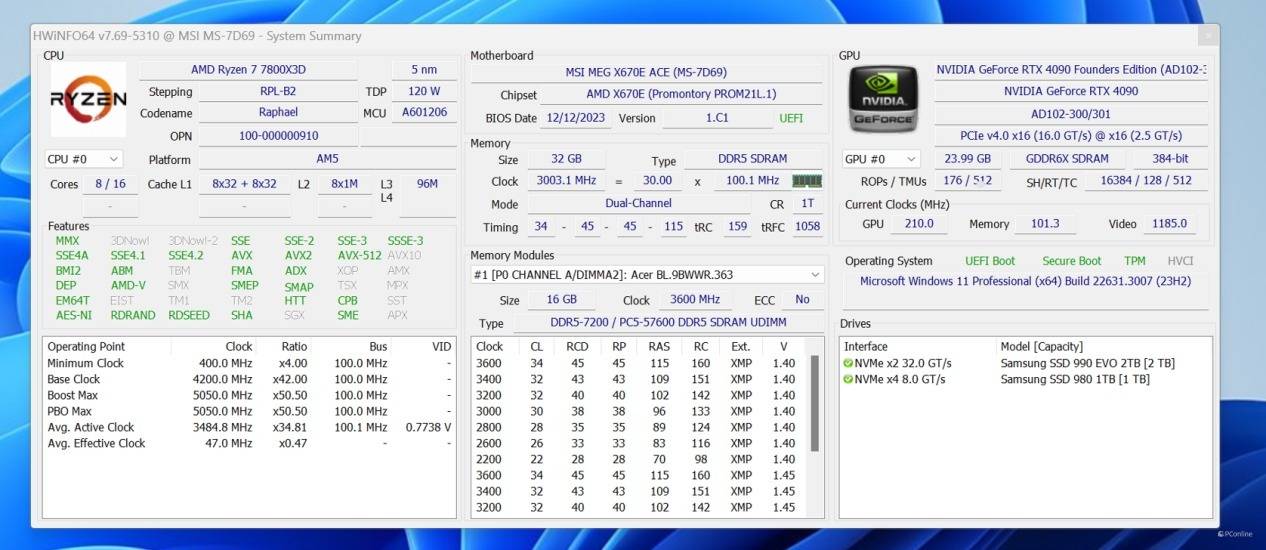
Task: Click the Secure Boot indicator
Action: pyautogui.click(x=1071, y=261)
